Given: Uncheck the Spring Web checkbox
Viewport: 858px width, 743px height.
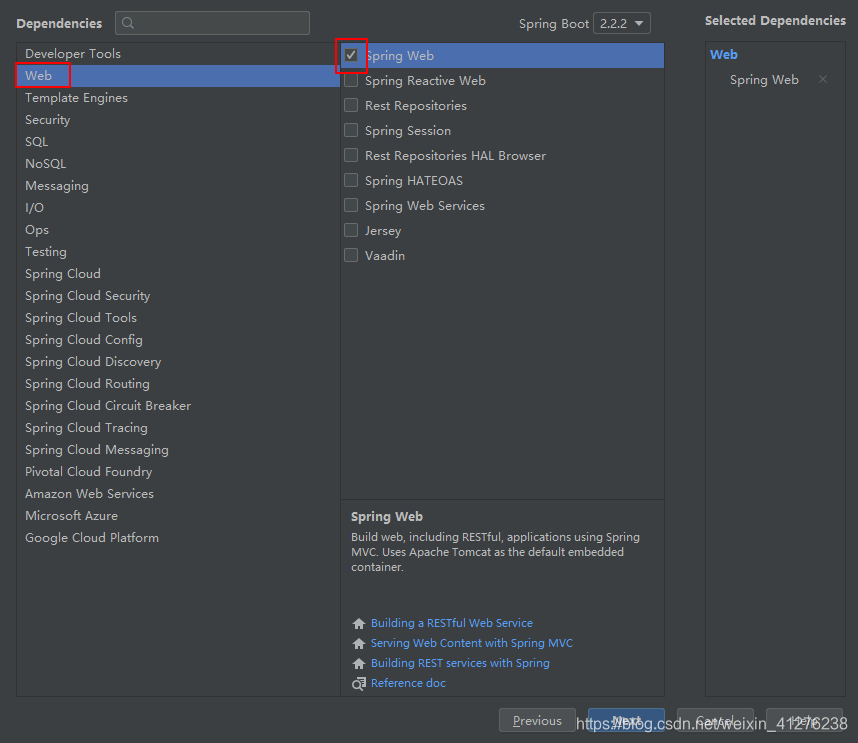Looking at the screenshot, I should [x=351, y=55].
